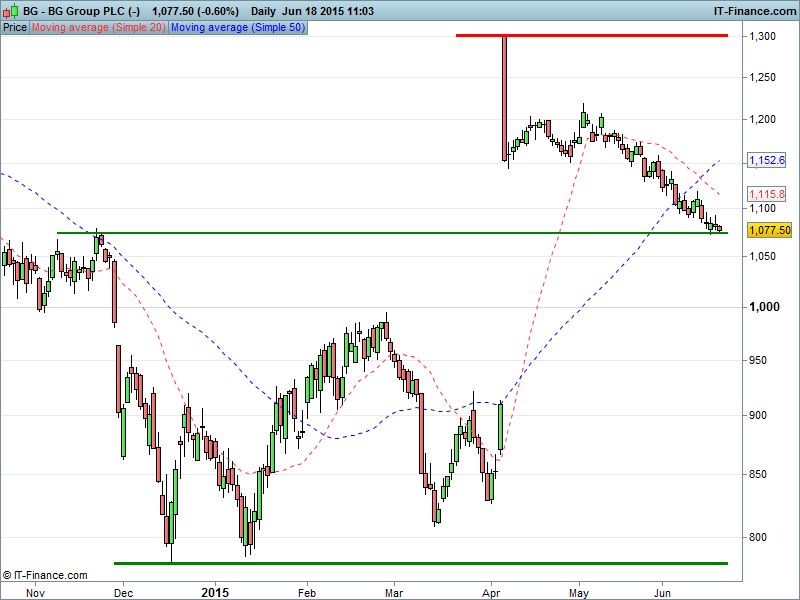Click the 2015 label on time axis

point(215,592)
